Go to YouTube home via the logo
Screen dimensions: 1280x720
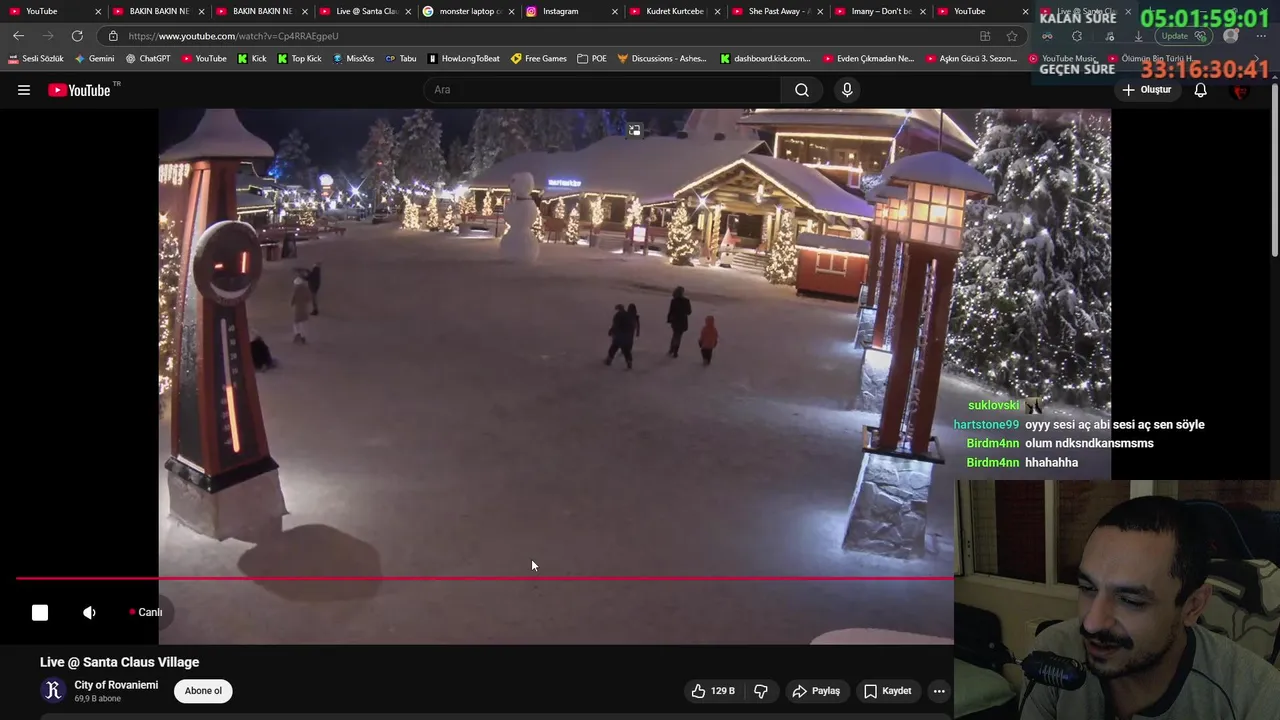coord(79,90)
